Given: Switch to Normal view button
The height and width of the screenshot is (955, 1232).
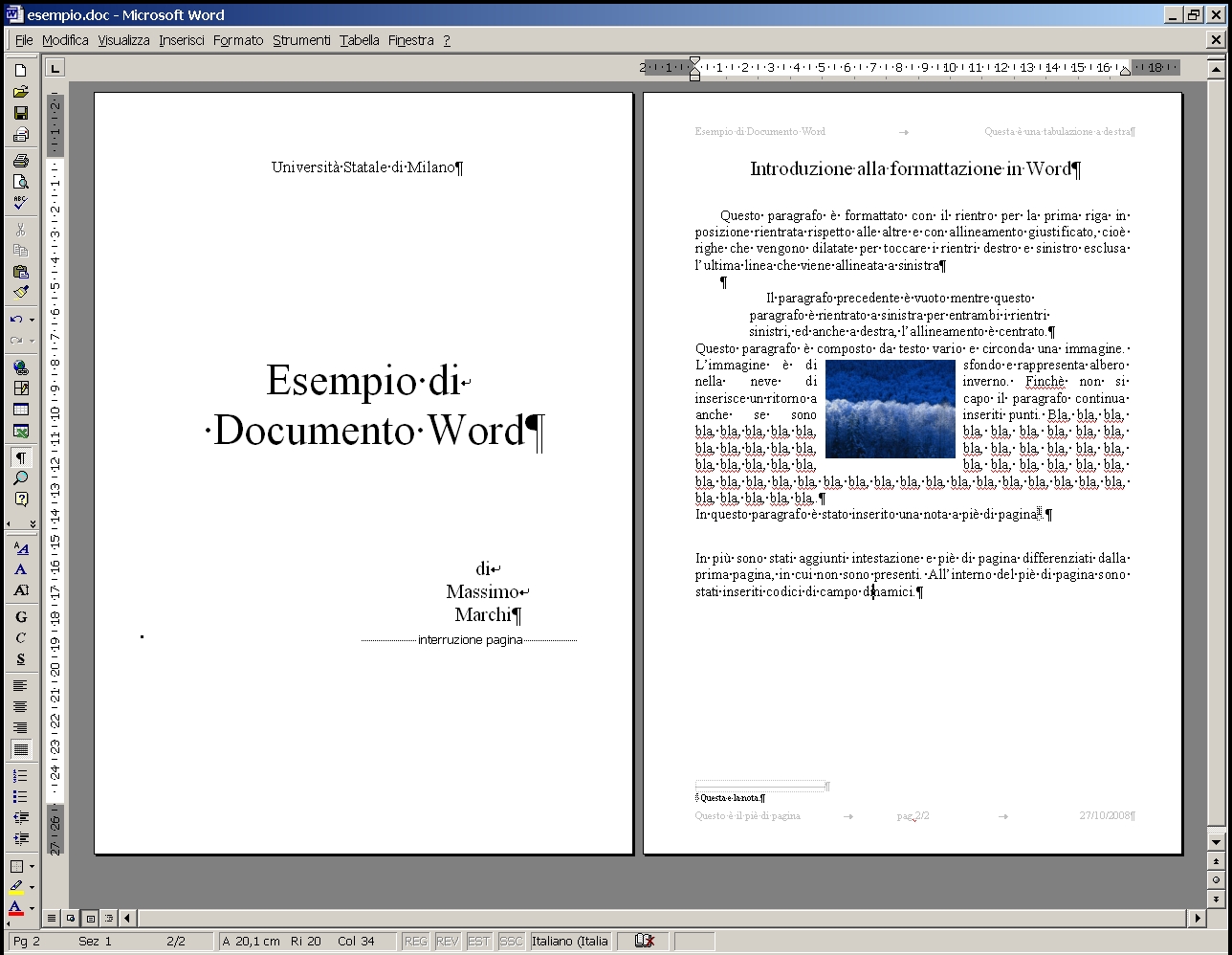Looking at the screenshot, I should tap(53, 918).
